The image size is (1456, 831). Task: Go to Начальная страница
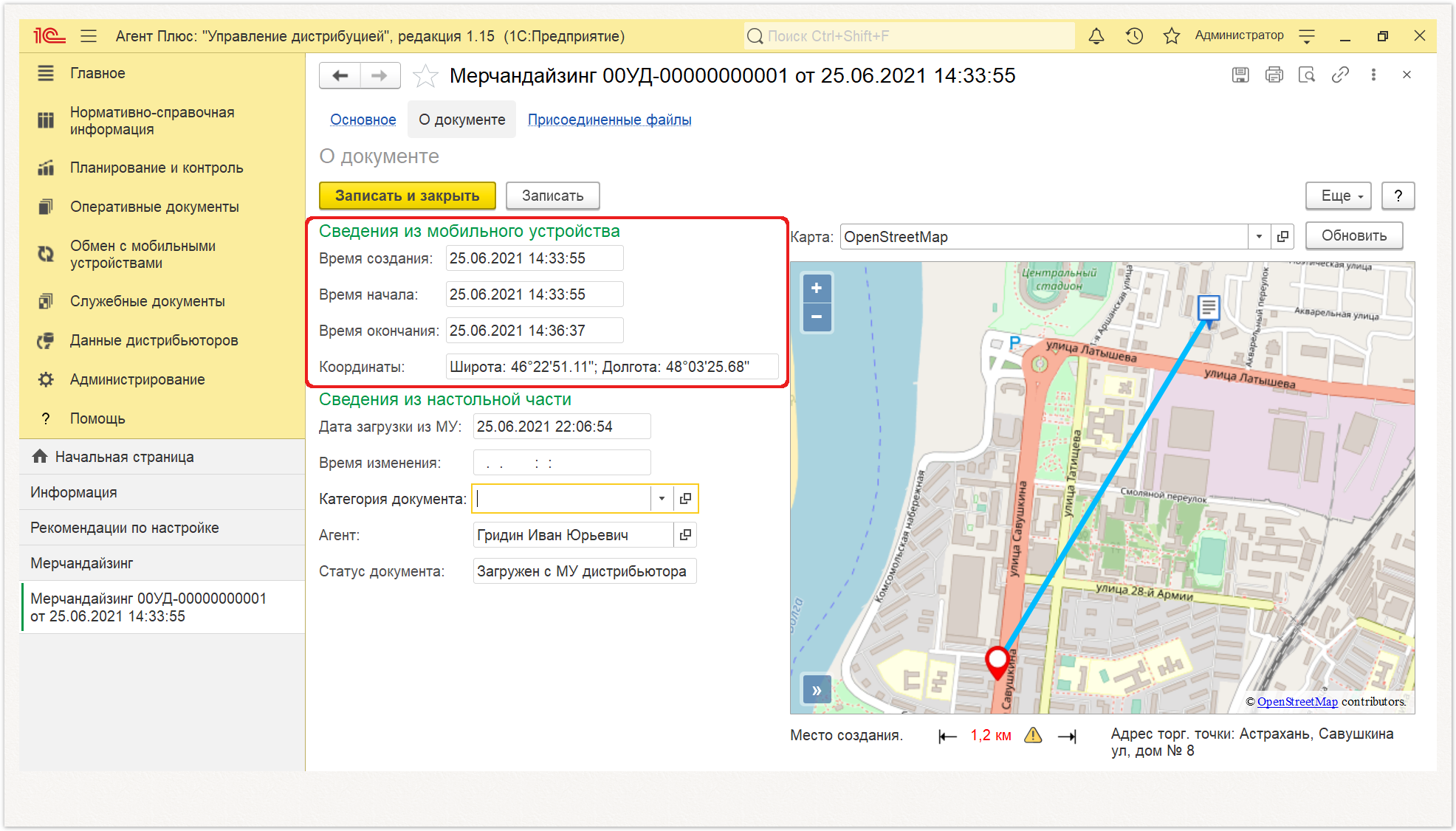[x=162, y=457]
